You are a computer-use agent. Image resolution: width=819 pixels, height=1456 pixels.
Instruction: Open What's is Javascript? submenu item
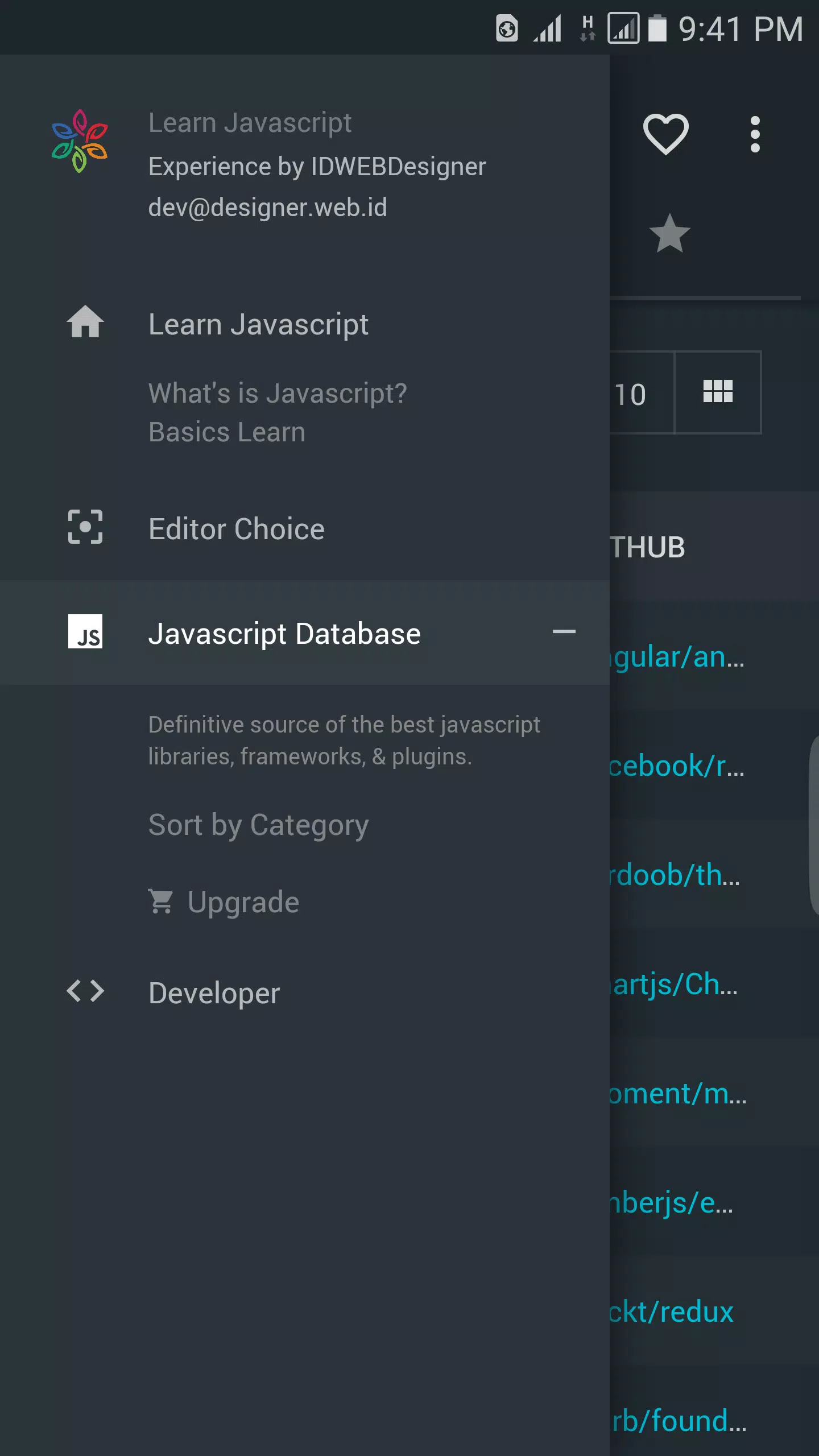[278, 394]
